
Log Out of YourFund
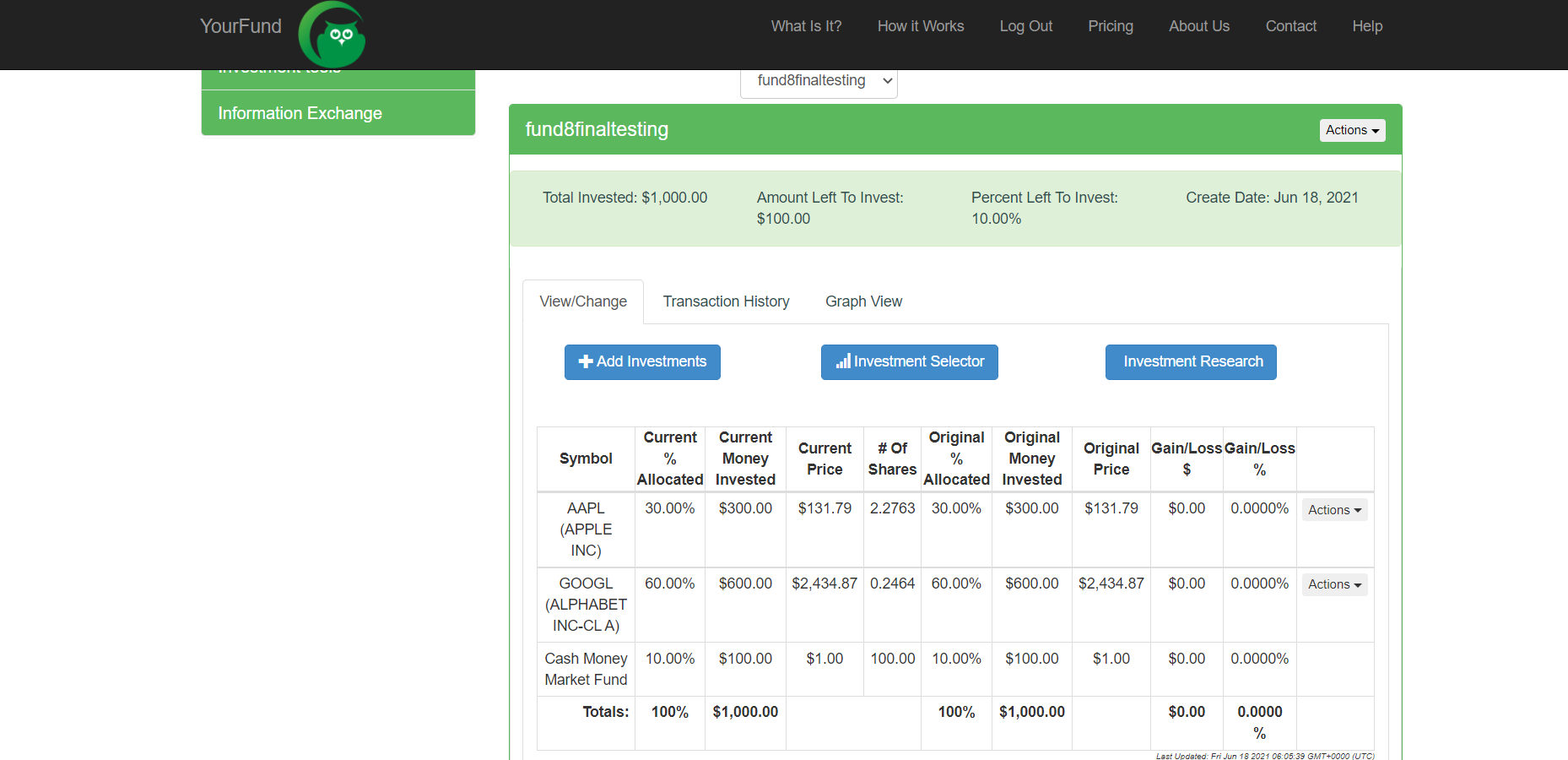point(1025,26)
